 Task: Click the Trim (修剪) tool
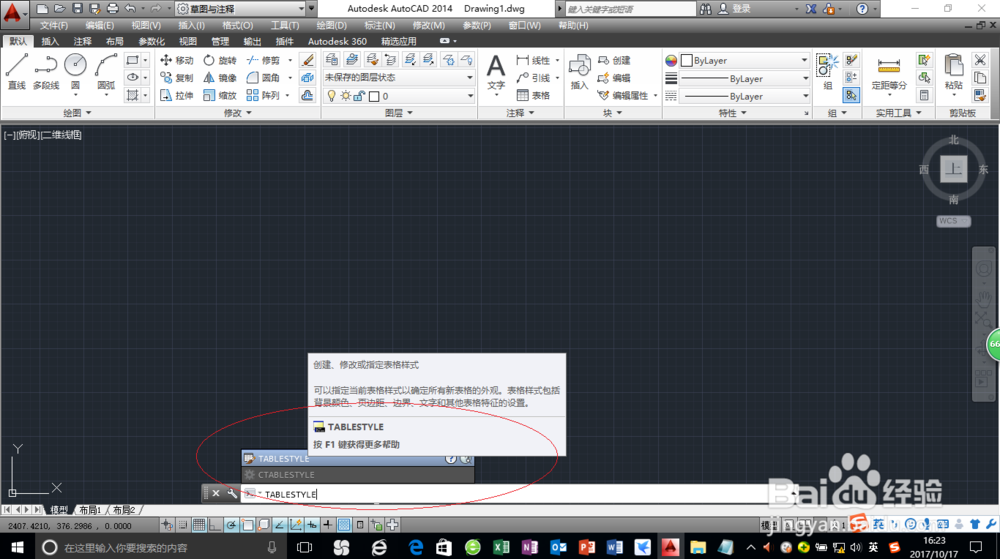click(263, 60)
